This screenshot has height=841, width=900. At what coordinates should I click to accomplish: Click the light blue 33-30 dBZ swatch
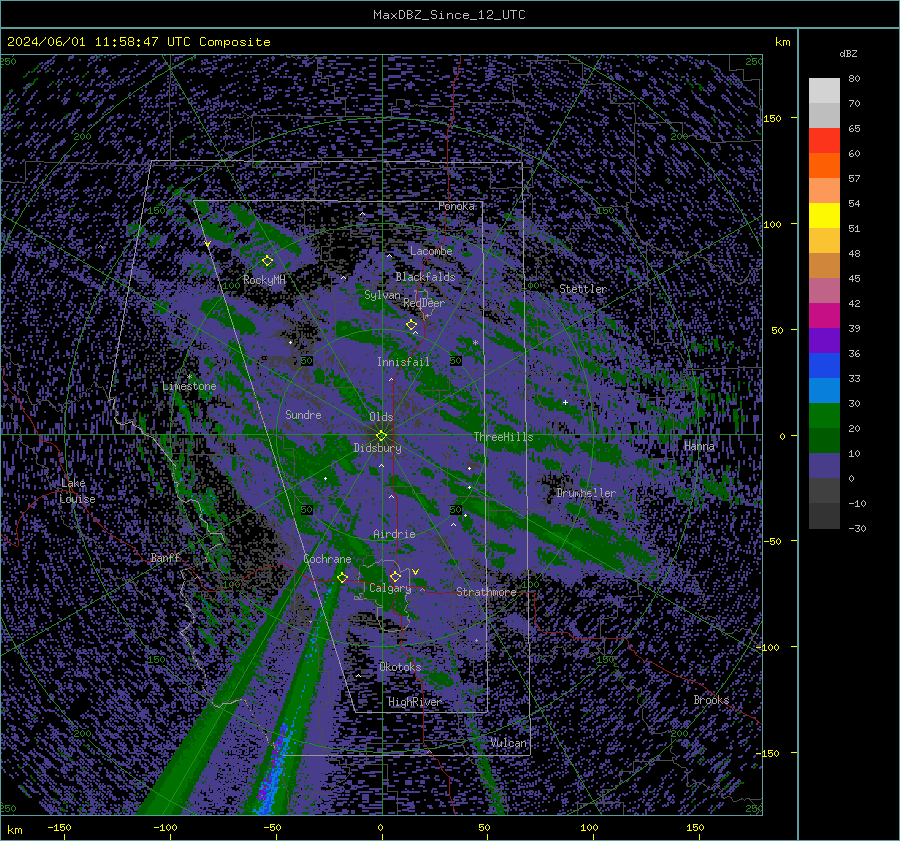point(824,391)
